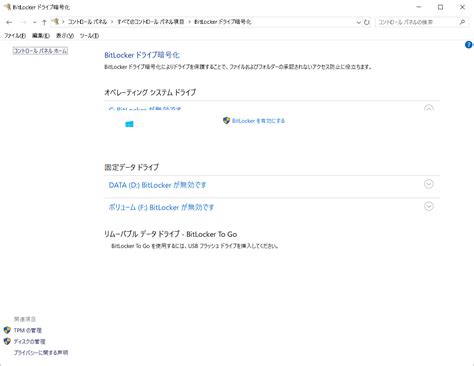Go back with the left arrow
The height and width of the screenshot is (366, 474).
pos(9,22)
